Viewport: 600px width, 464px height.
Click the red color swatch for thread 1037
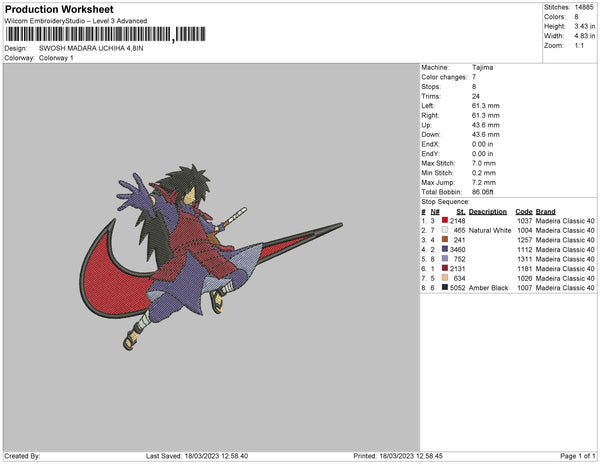pos(445,220)
